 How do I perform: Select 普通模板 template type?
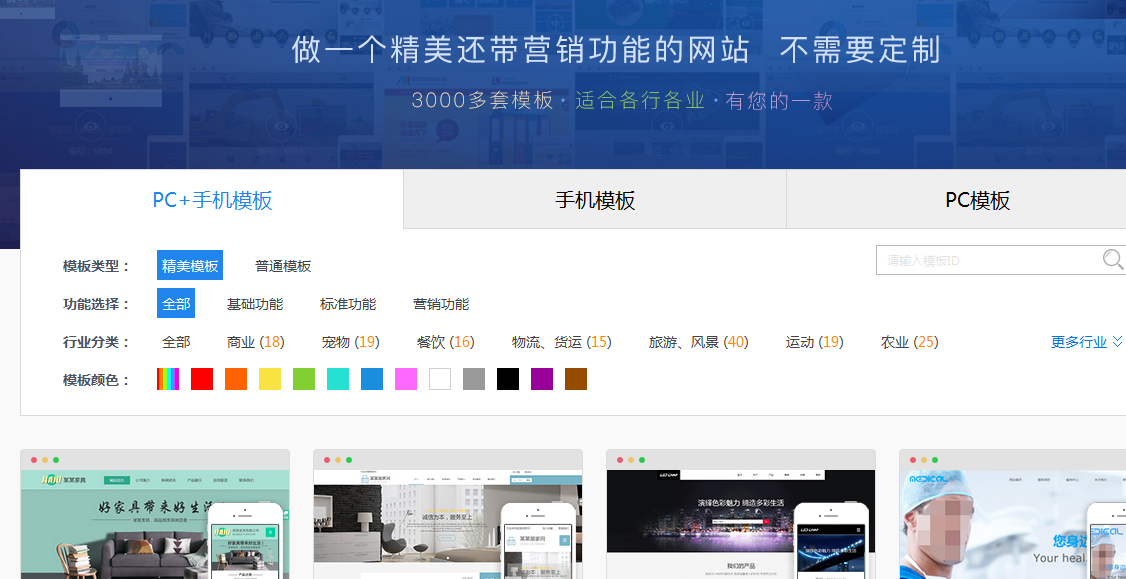pos(283,266)
